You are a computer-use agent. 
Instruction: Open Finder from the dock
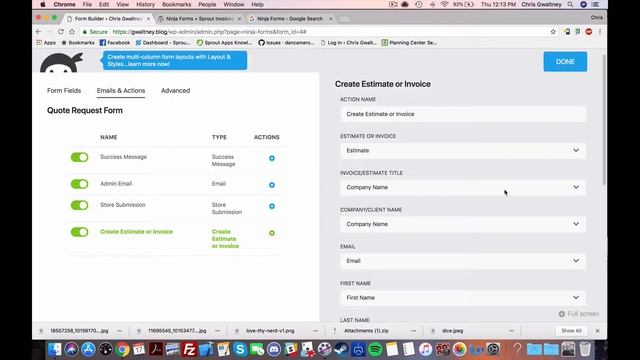point(55,349)
